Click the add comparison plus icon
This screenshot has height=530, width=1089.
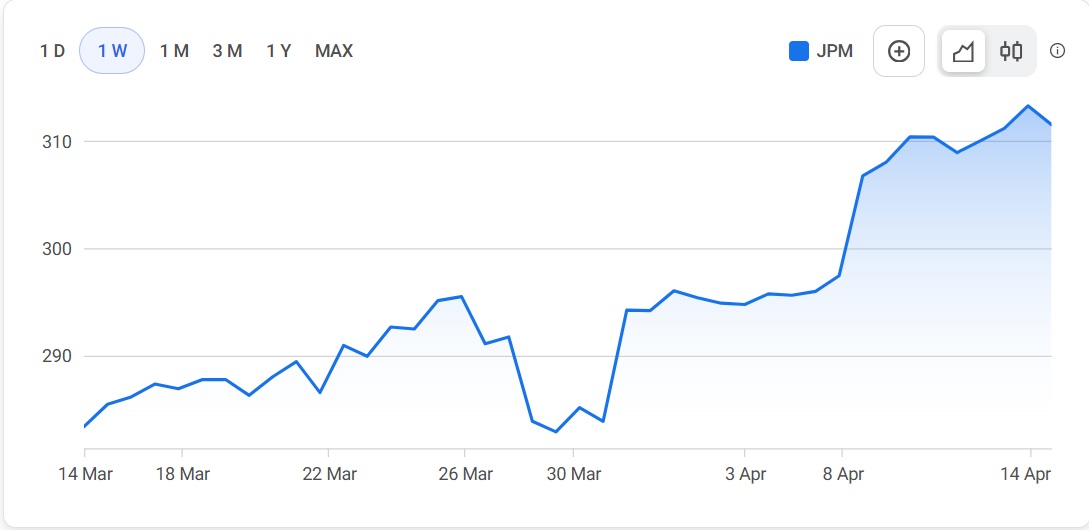(899, 51)
